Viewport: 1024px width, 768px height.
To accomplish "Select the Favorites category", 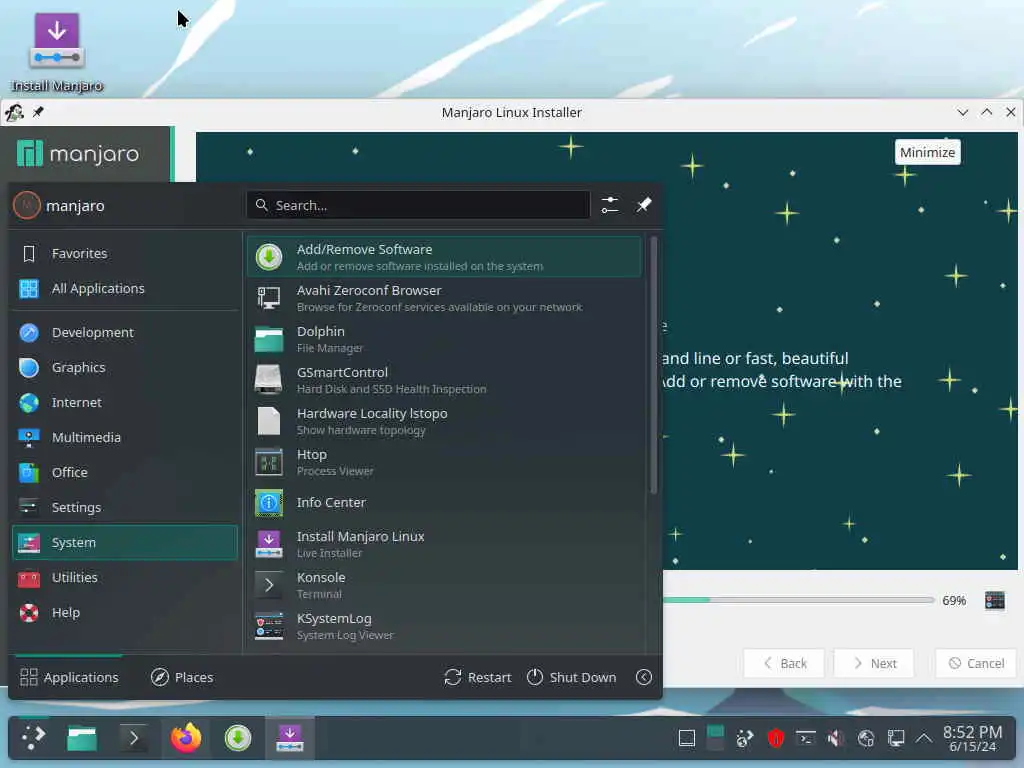I will tap(125, 253).
